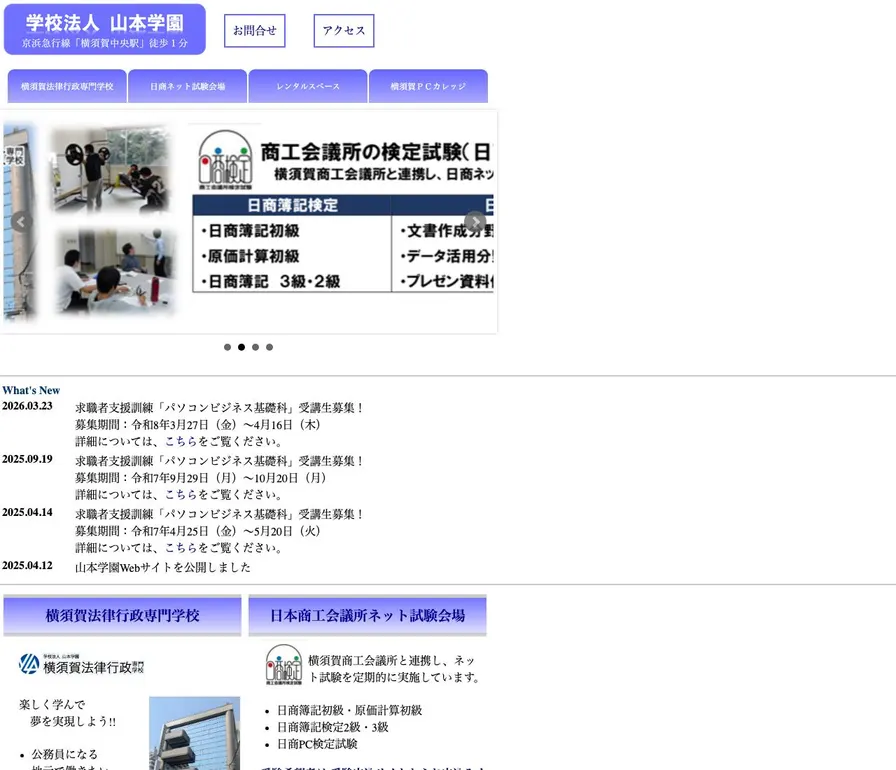Image resolution: width=896 pixels, height=770 pixels.
Task: Click the 2025.04.14 news date
Action: click(27, 512)
